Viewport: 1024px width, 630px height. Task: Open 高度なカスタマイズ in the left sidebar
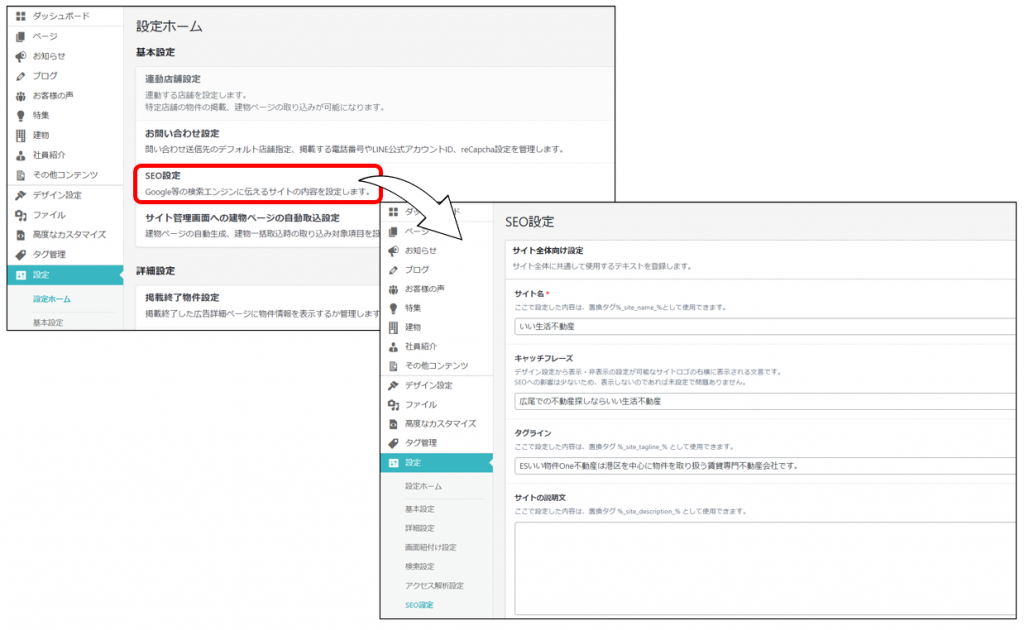[68, 234]
